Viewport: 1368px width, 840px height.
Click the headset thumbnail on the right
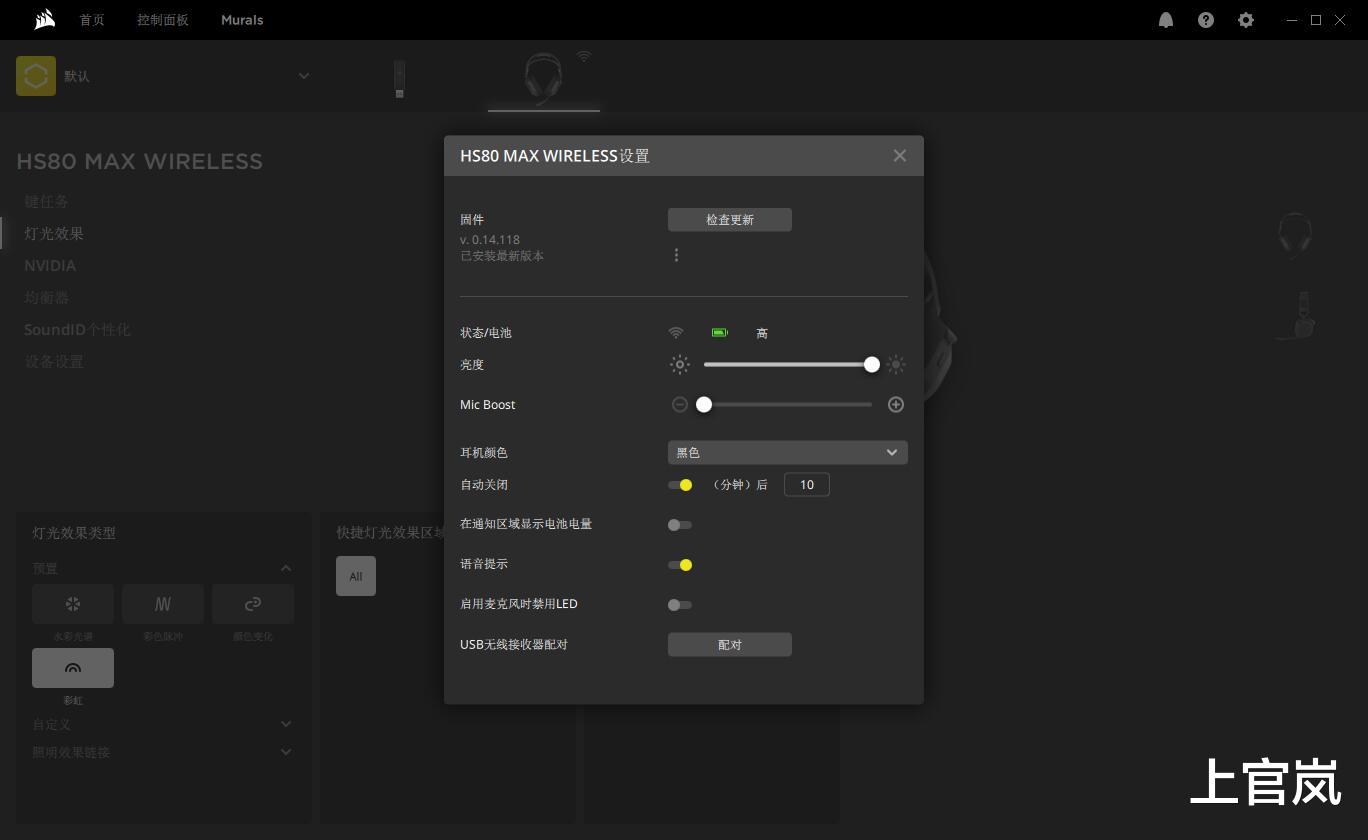tap(1295, 236)
